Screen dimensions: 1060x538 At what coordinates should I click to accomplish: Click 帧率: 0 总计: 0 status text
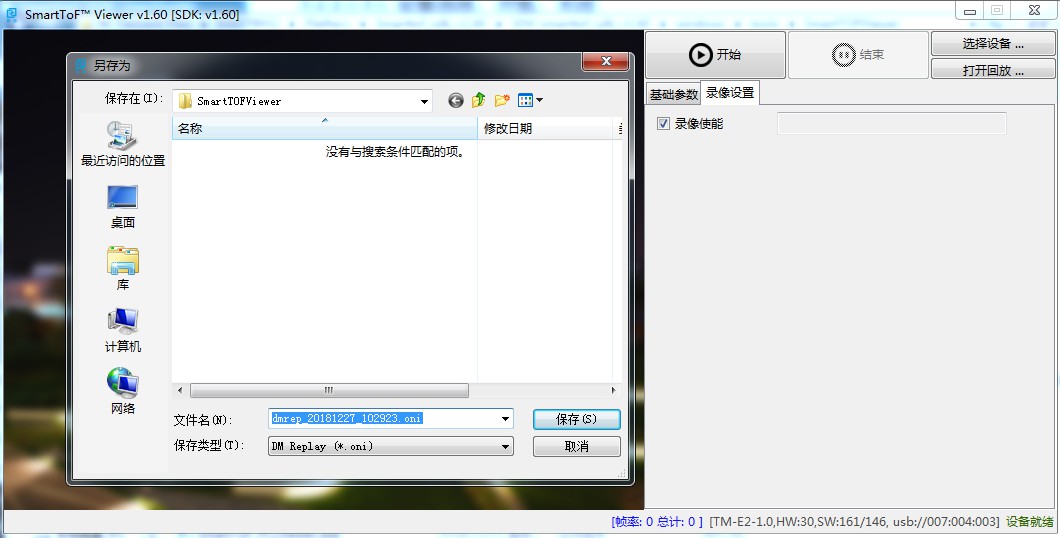[657, 522]
